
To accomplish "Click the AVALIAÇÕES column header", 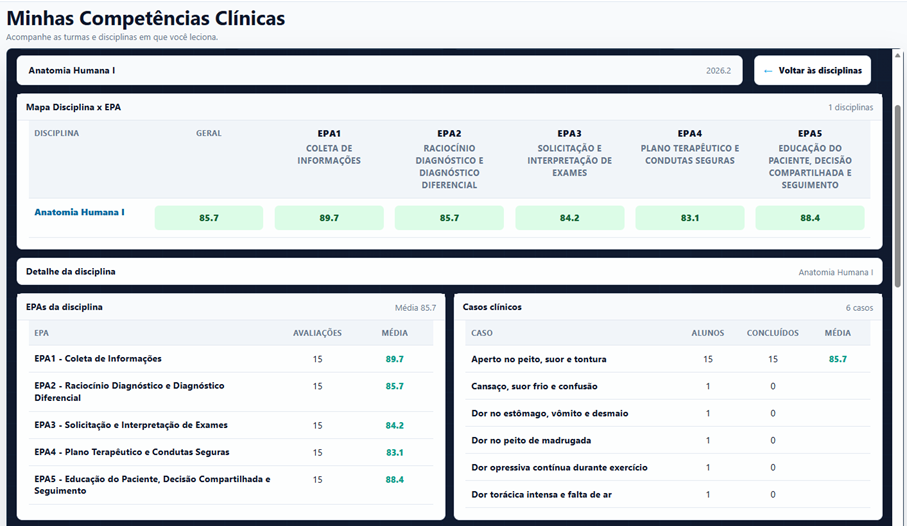I will (317, 333).
